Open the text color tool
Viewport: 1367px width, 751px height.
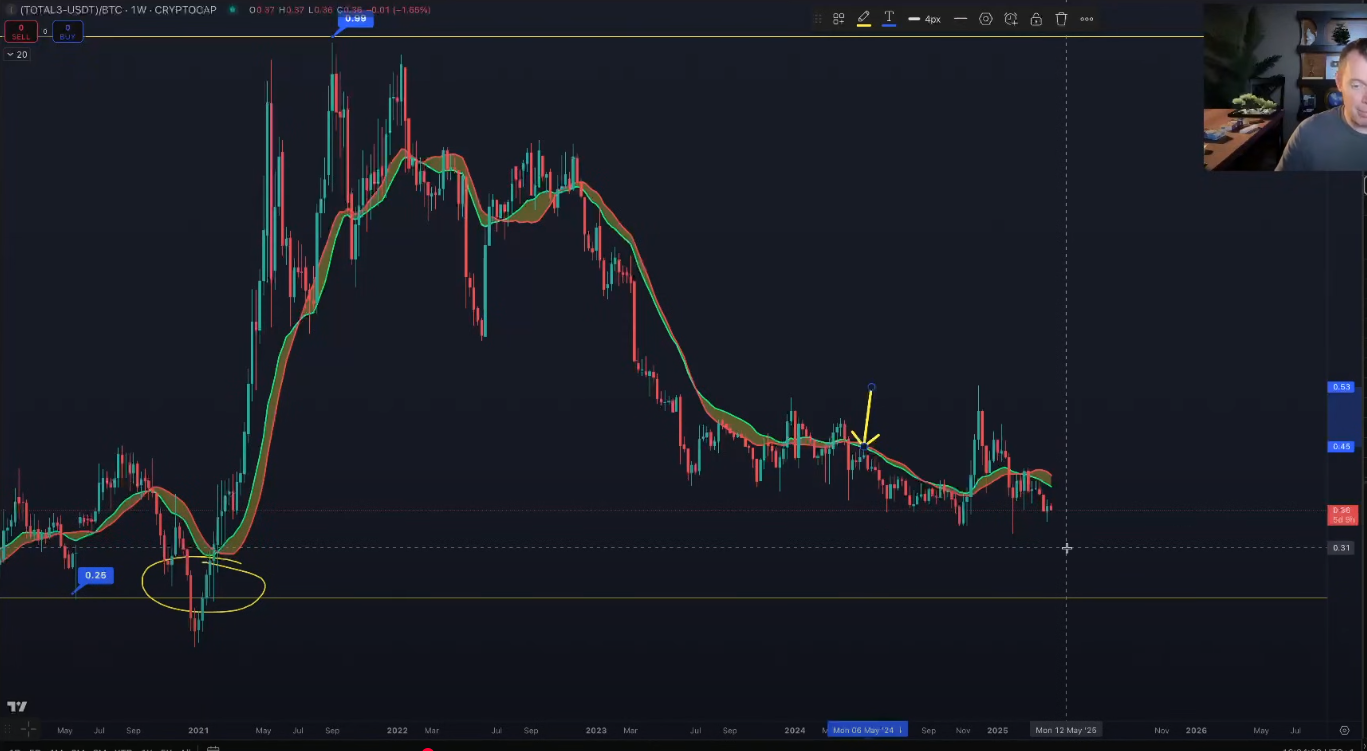pos(888,19)
